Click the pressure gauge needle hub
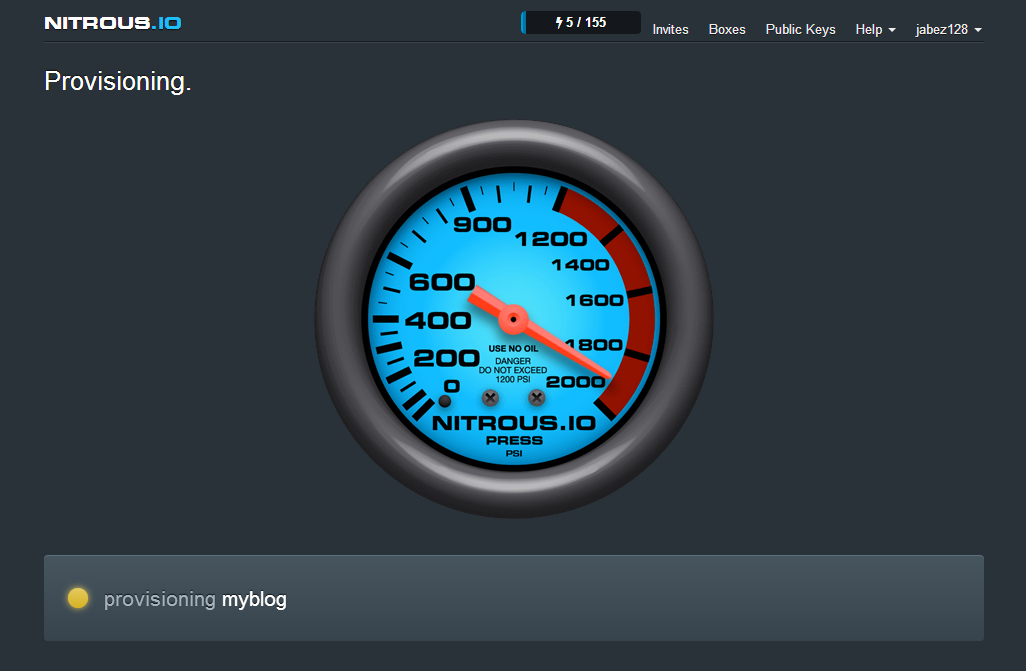Screen dimensions: 1026x671 pos(514,319)
